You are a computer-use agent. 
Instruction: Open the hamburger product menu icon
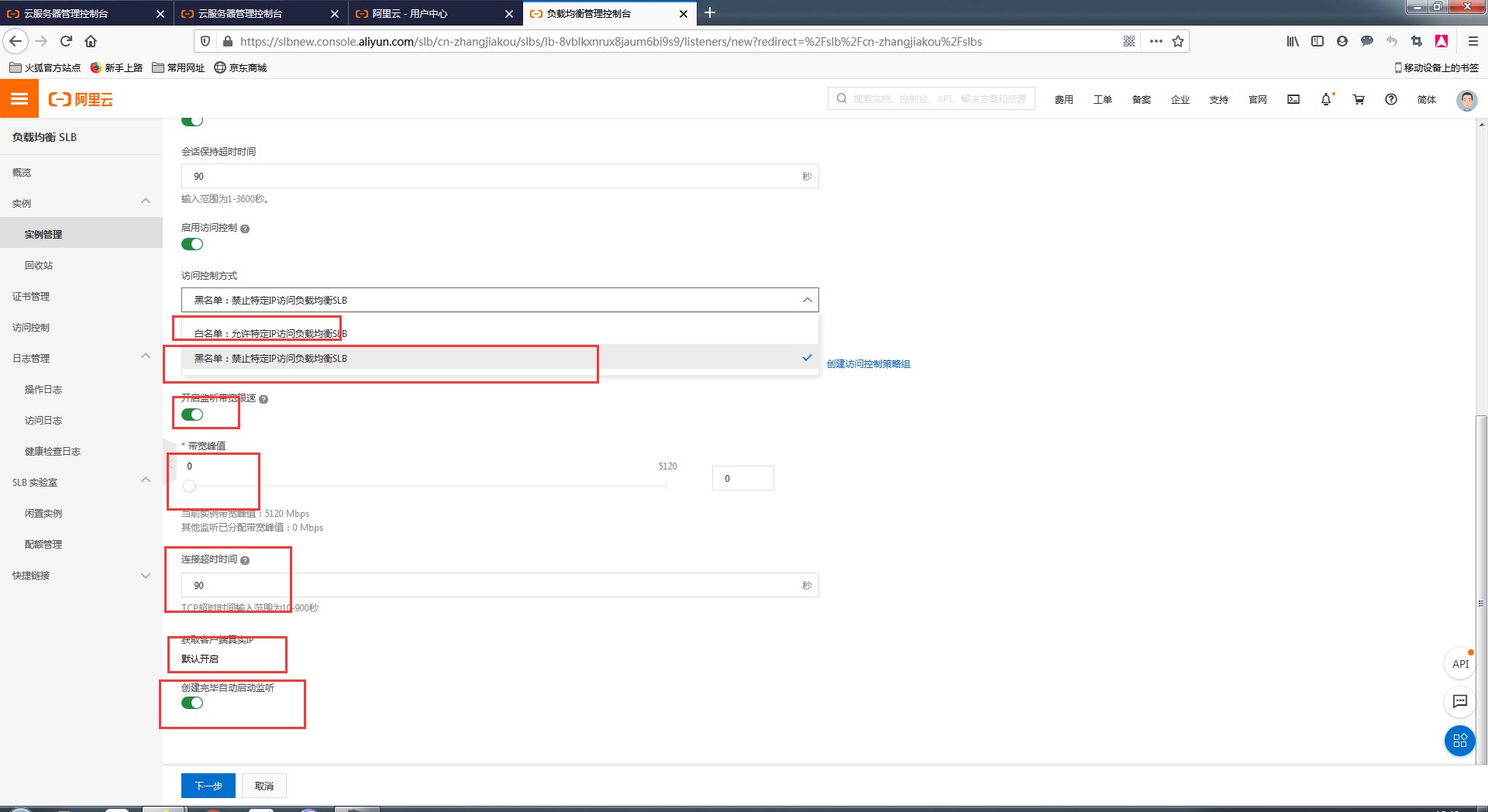tap(19, 98)
